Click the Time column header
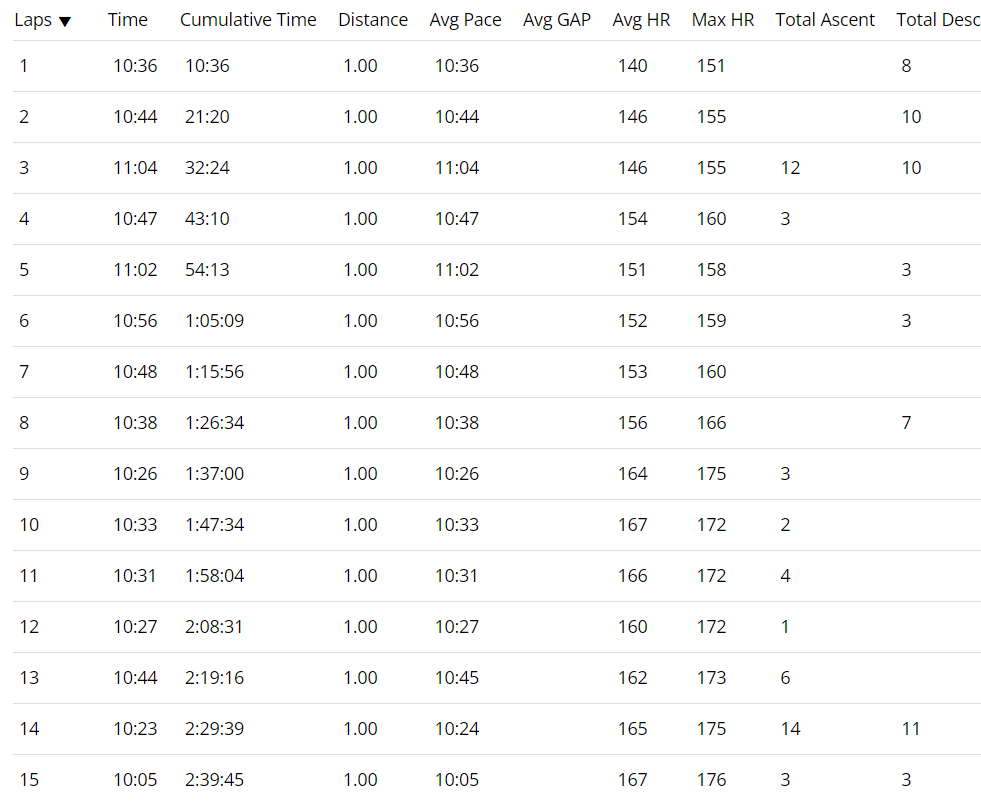981x804 pixels. [128, 20]
